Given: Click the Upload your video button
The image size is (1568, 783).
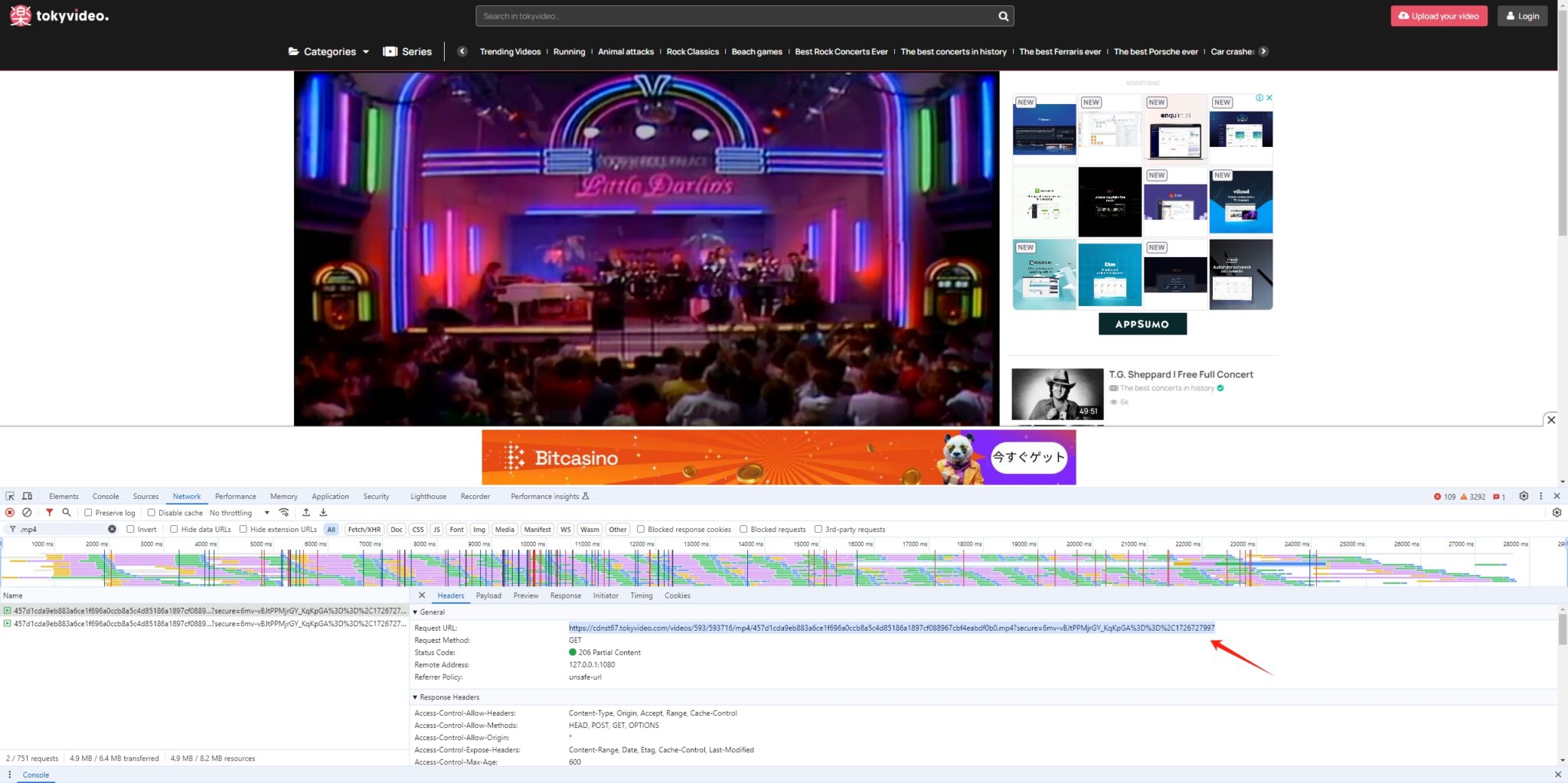Looking at the screenshot, I should pyautogui.click(x=1439, y=15).
